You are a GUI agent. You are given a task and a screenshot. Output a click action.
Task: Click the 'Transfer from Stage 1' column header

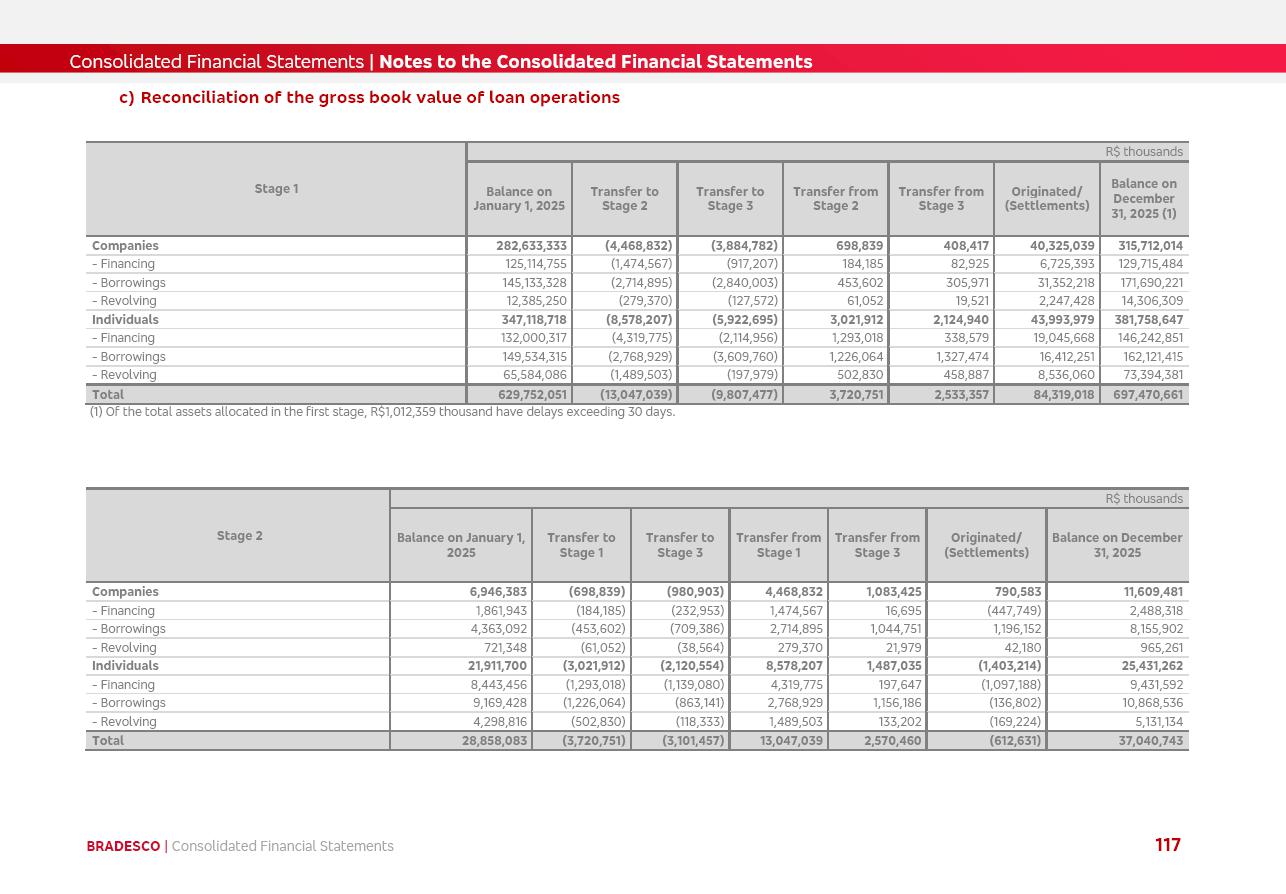click(778, 545)
